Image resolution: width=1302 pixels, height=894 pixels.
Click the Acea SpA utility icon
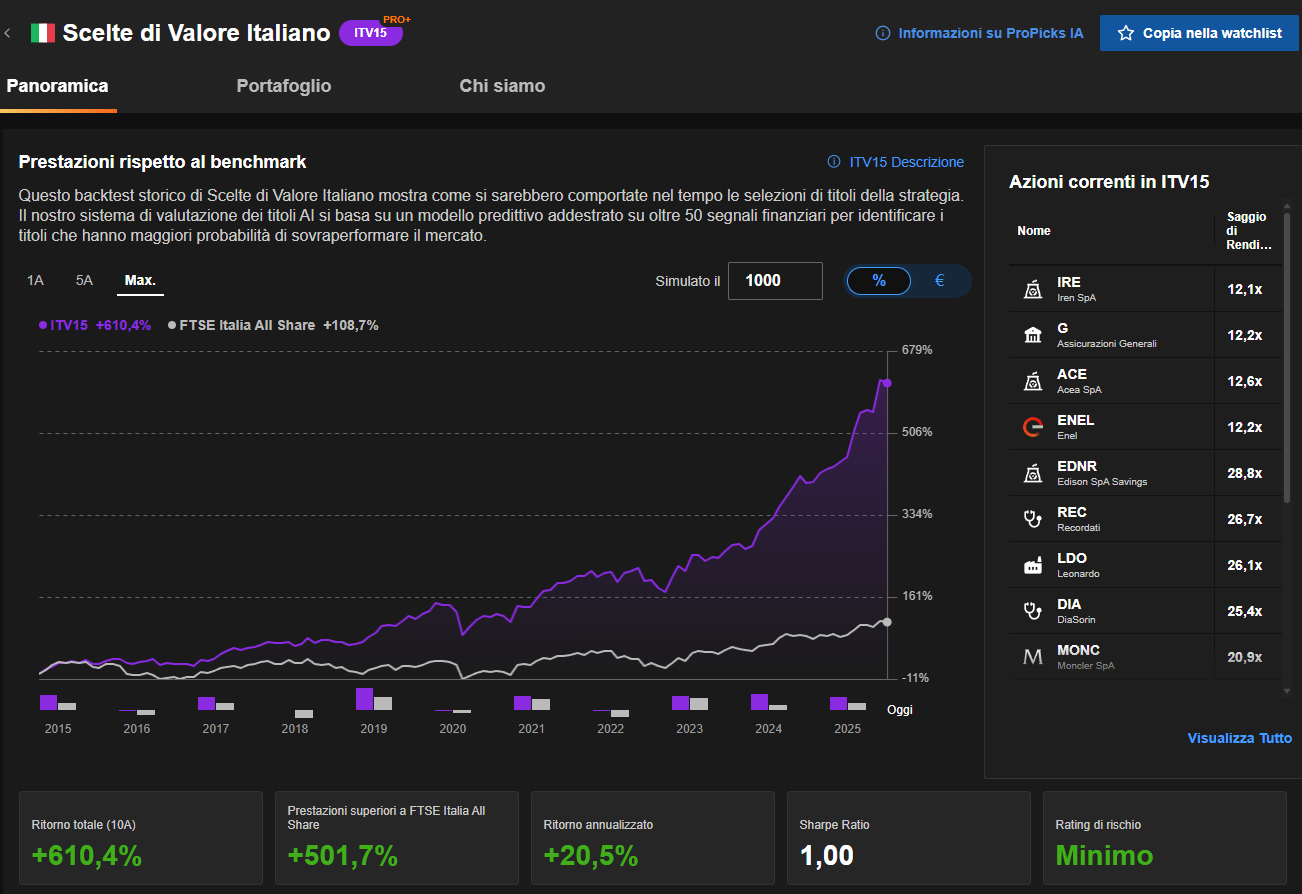(1032, 381)
